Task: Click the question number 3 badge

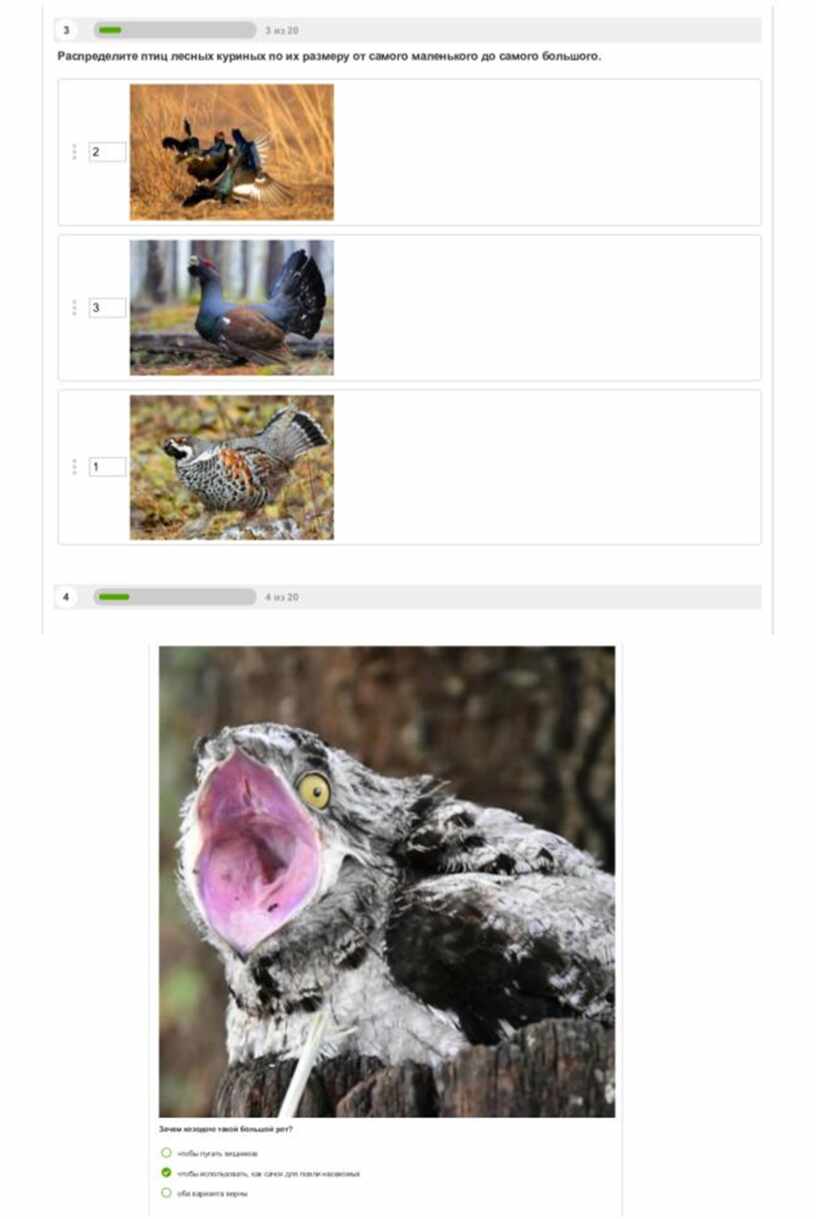Action: coord(67,30)
